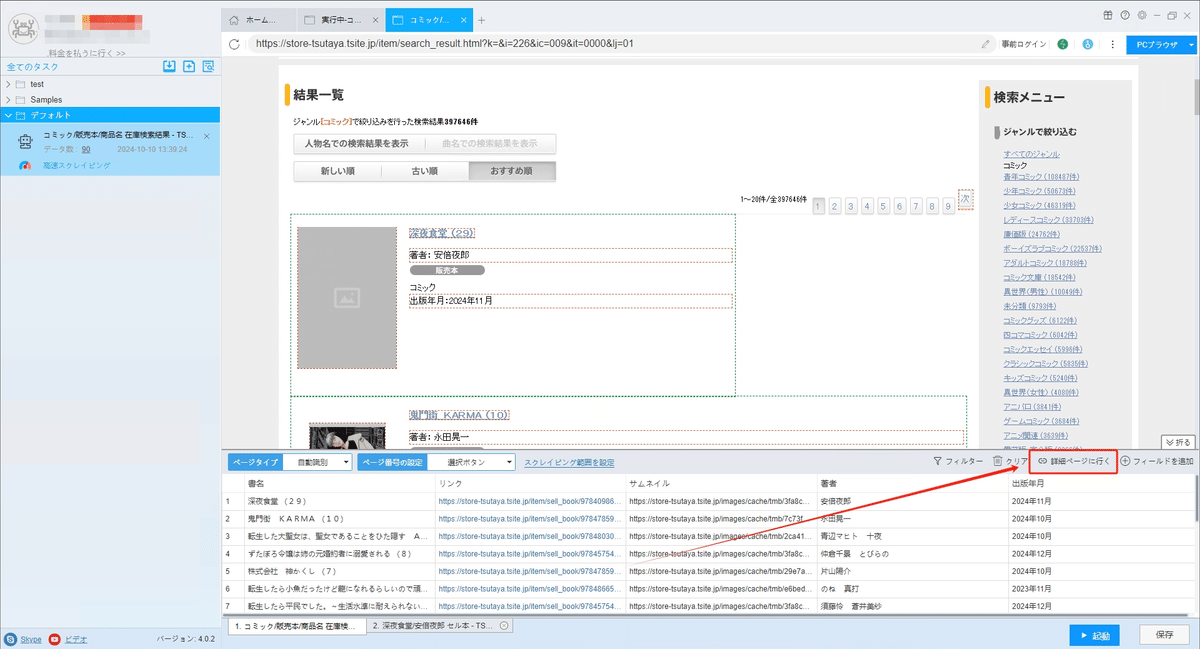Click the green round toolbar icon
The image size is (1200, 649).
click(x=1063, y=44)
